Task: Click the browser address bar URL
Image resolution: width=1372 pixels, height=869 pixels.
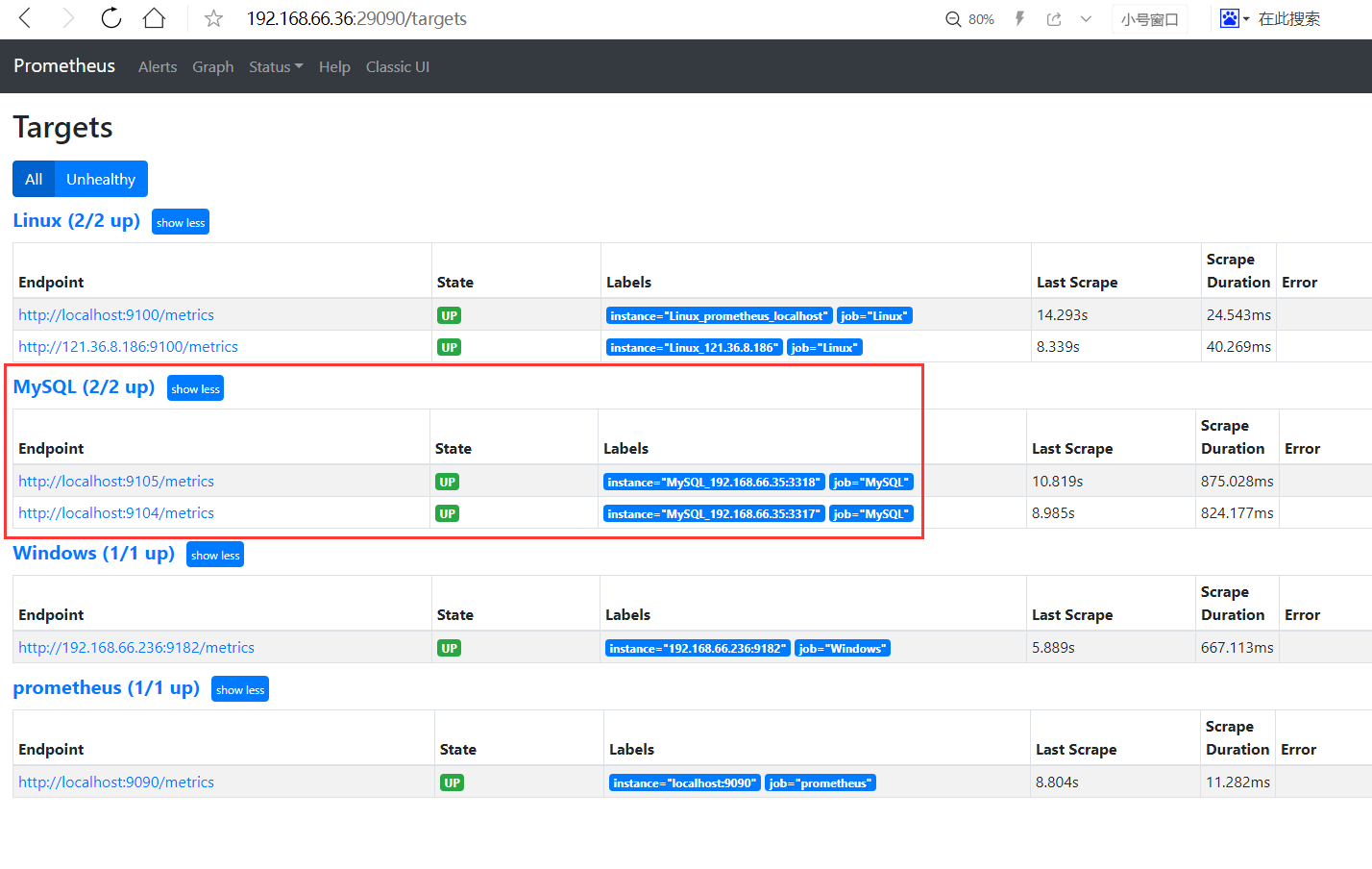Action: coord(356,18)
